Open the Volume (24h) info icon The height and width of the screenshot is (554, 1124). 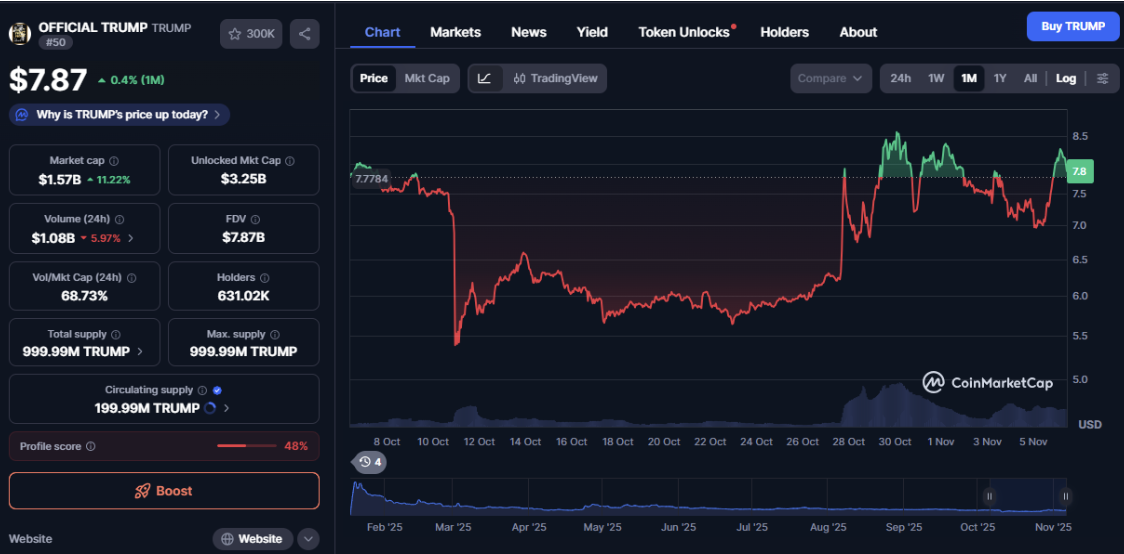pos(119,219)
